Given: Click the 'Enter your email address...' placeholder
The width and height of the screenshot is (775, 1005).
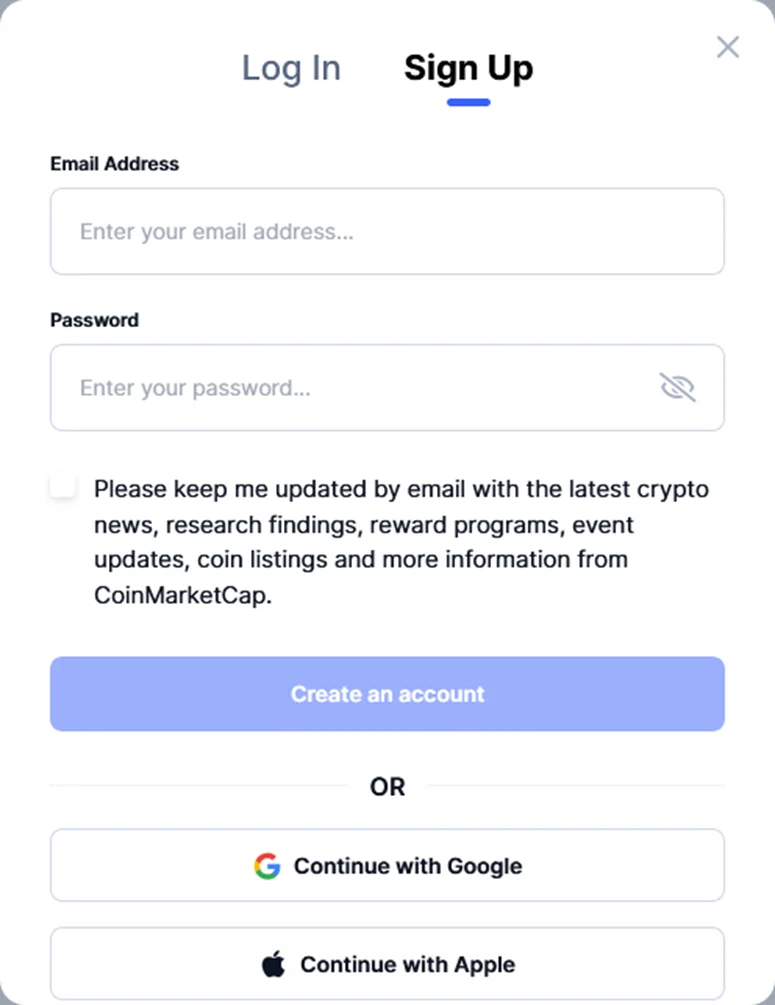Looking at the screenshot, I should (x=217, y=231).
